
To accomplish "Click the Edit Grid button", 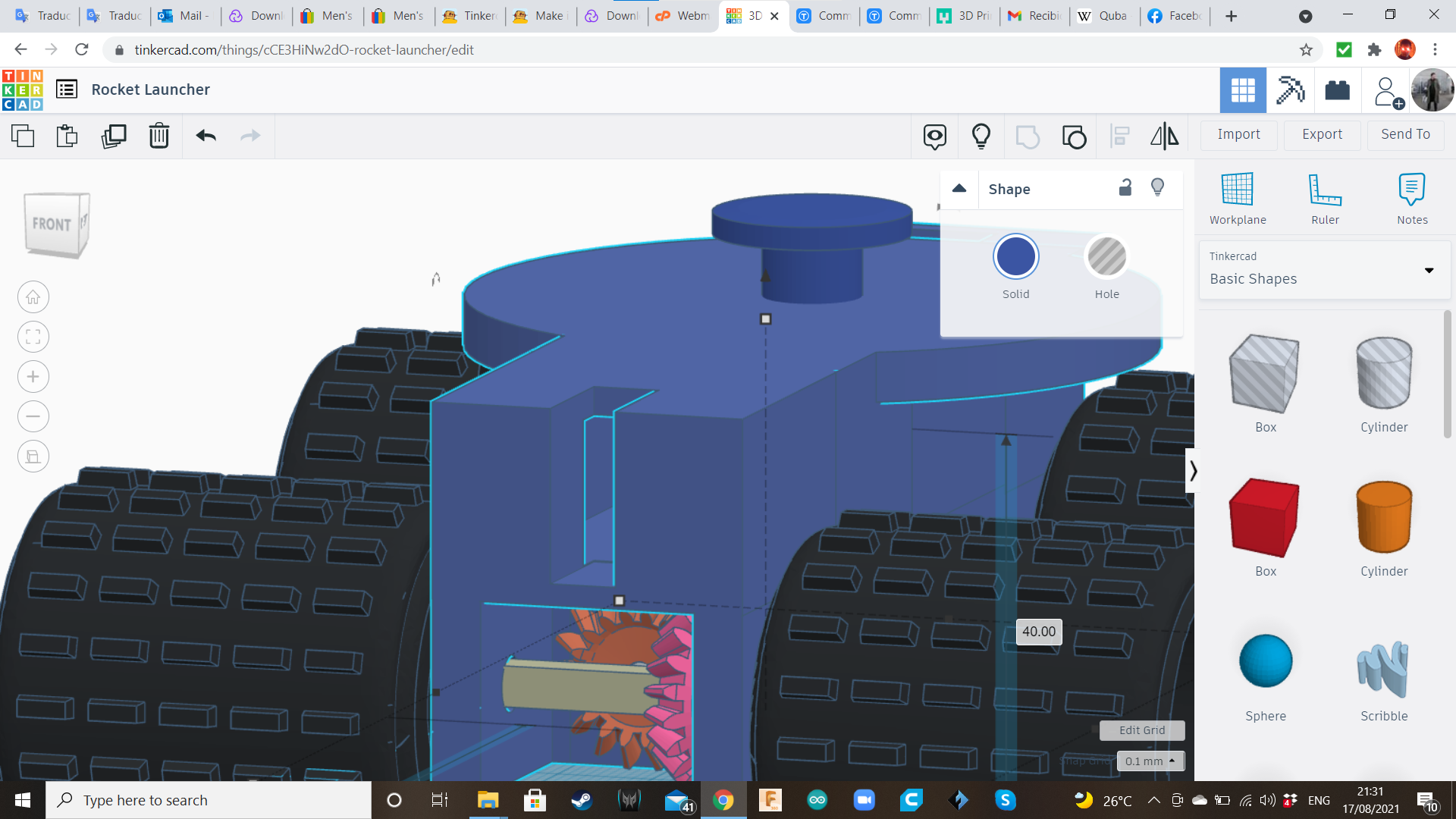I will (x=1141, y=730).
